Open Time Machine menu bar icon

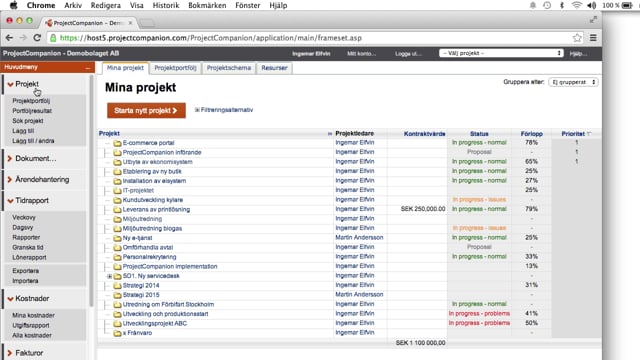(547, 5)
